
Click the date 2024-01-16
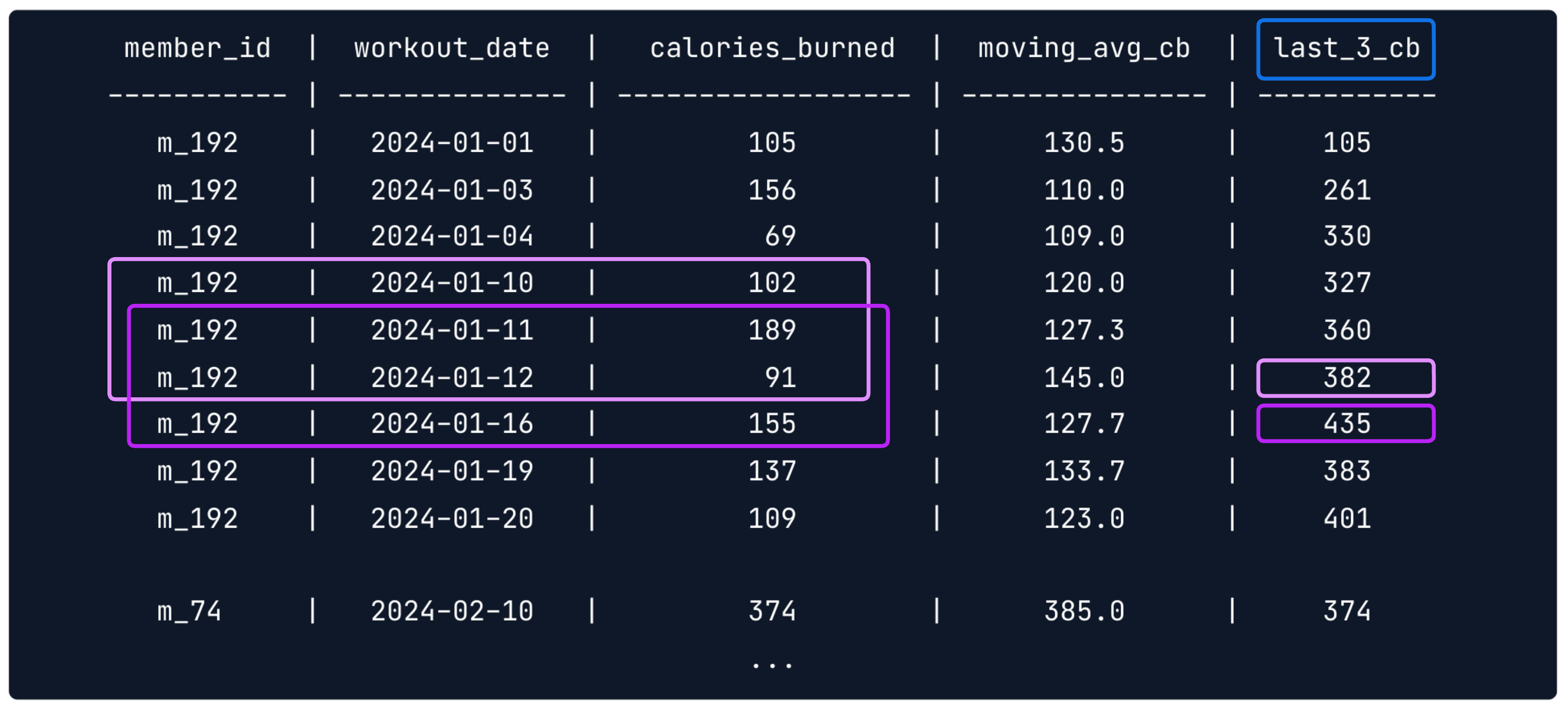[452, 423]
